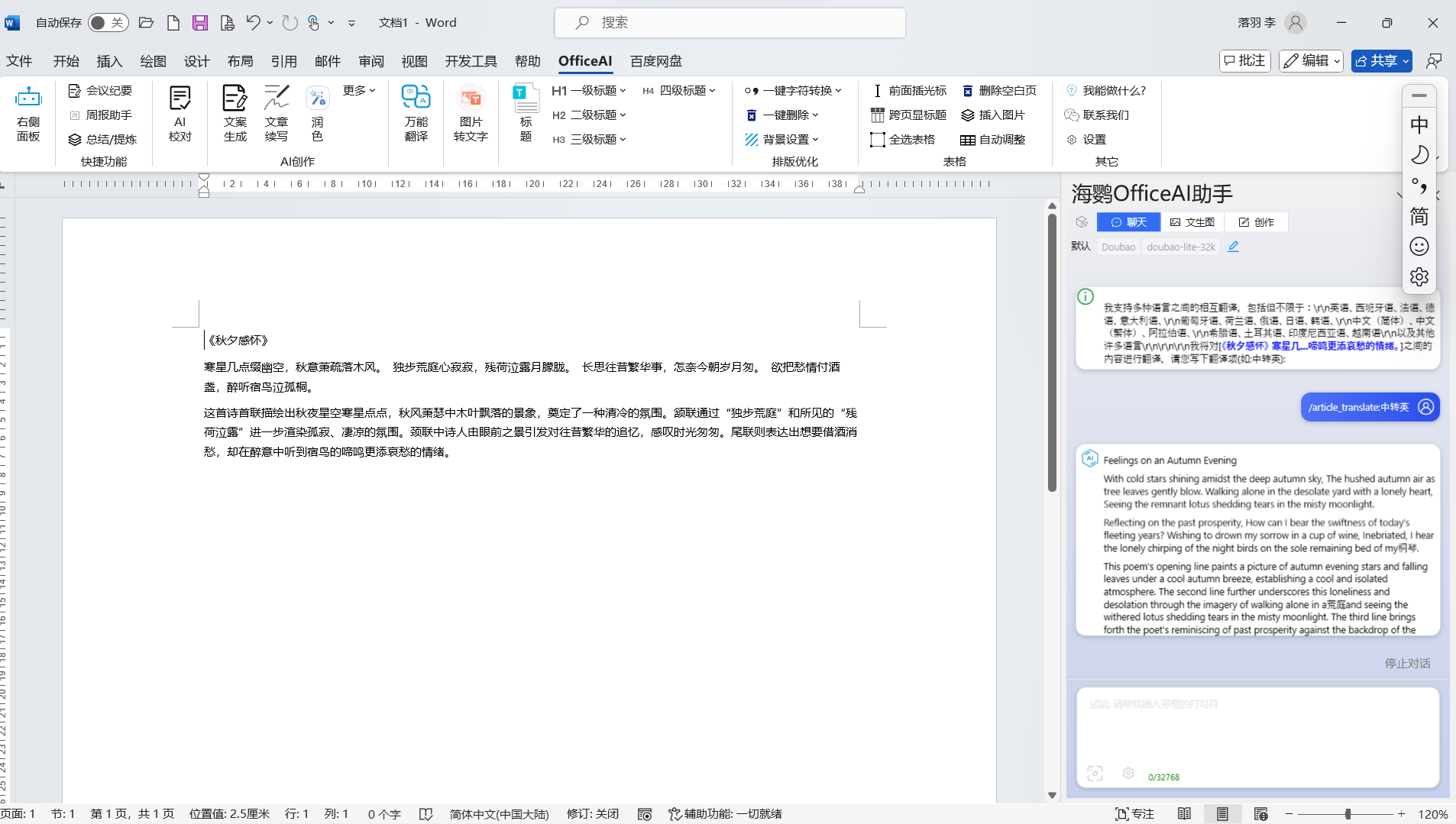Click the search (搜索) box in title bar

click(730, 23)
